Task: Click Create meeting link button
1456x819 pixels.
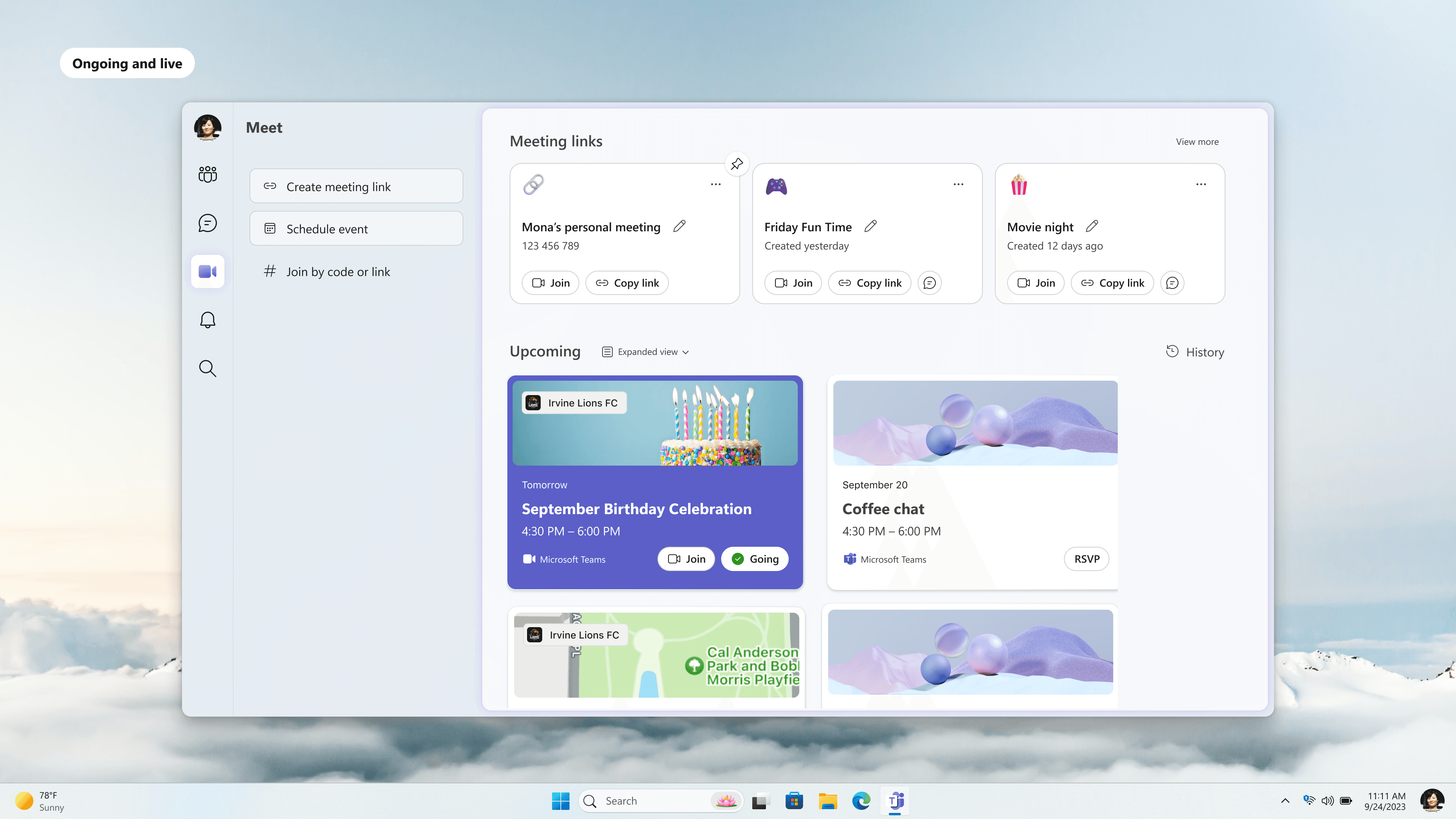Action: [x=356, y=186]
